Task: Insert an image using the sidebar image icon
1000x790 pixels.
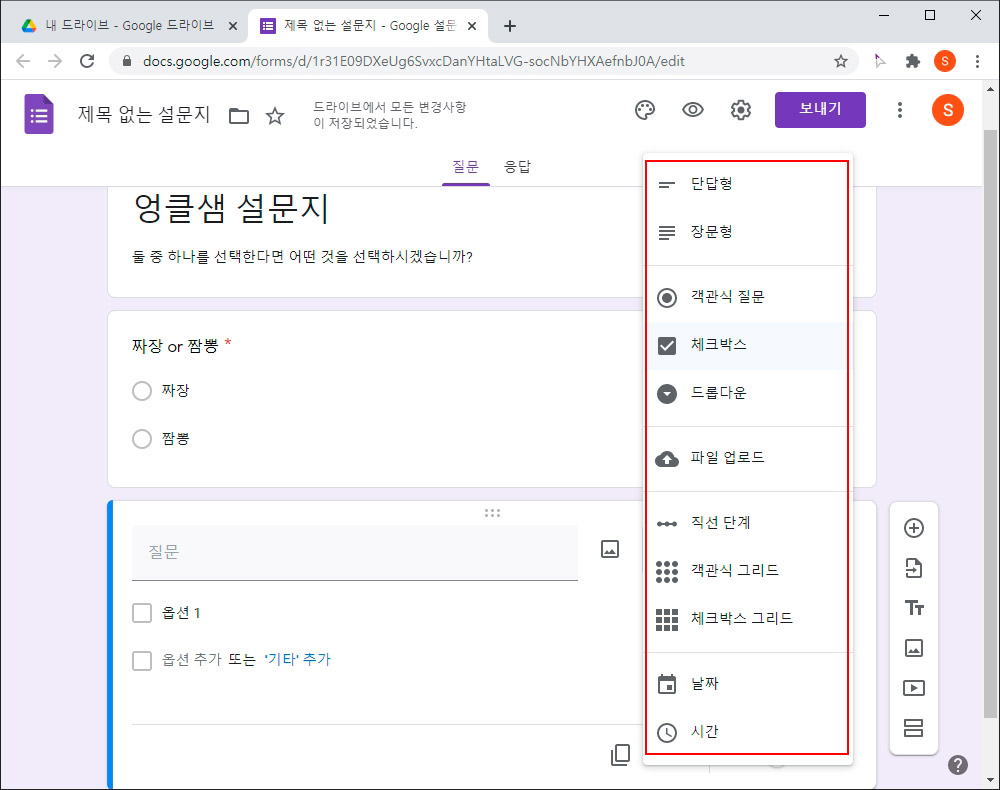Action: click(x=914, y=648)
